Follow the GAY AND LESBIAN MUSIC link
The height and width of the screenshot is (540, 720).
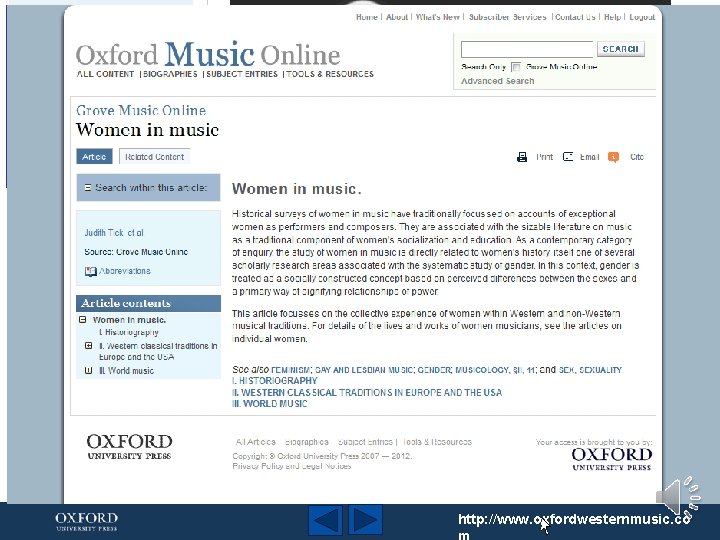tap(364, 370)
